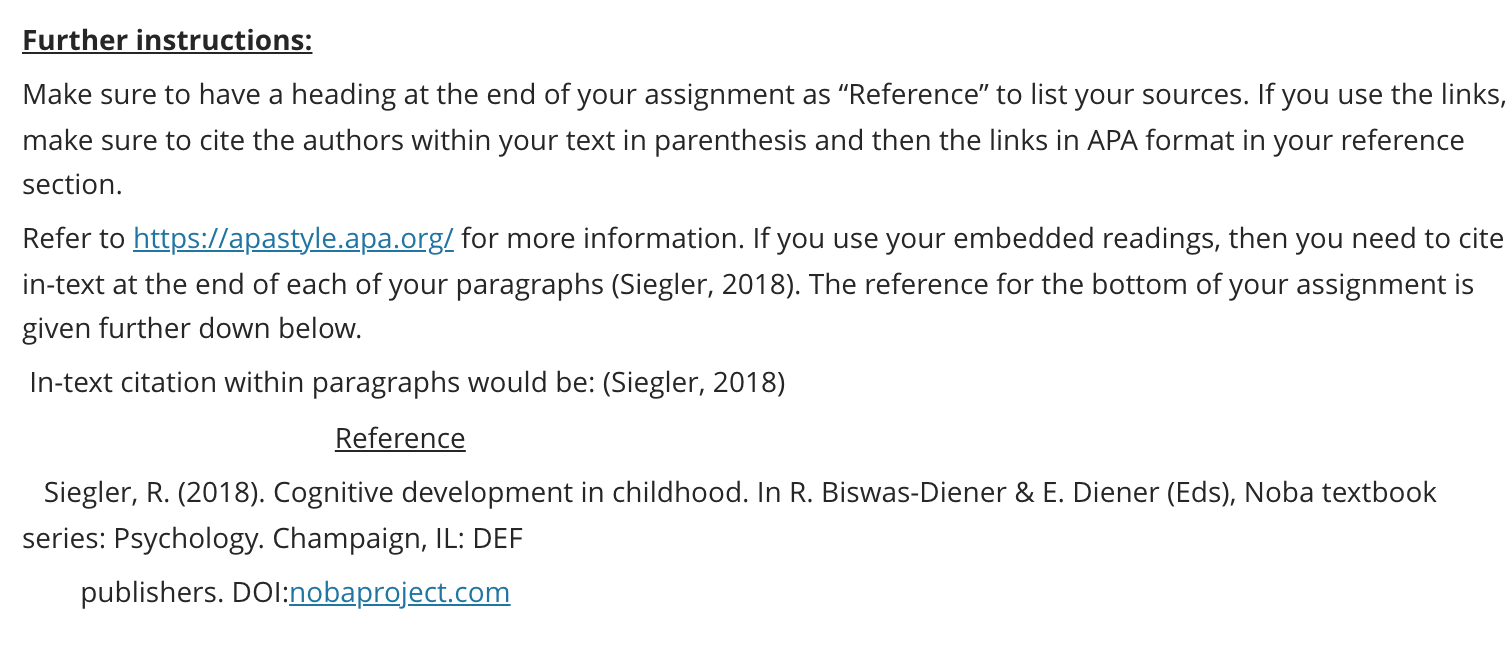Open the nobaproject.com DOI link
This screenshot has height=654, width=1510.
[400, 593]
